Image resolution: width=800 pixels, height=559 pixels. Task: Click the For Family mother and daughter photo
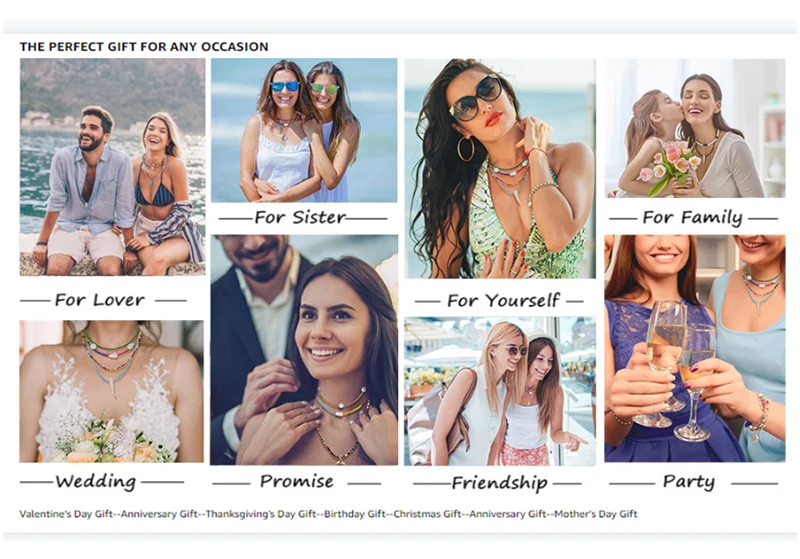[695, 128]
